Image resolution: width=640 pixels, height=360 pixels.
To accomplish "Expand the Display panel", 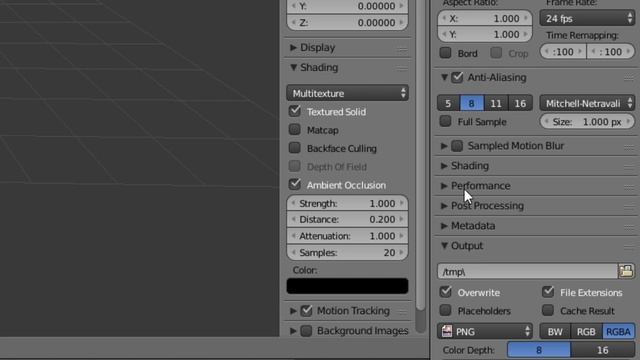I will 293,48.
